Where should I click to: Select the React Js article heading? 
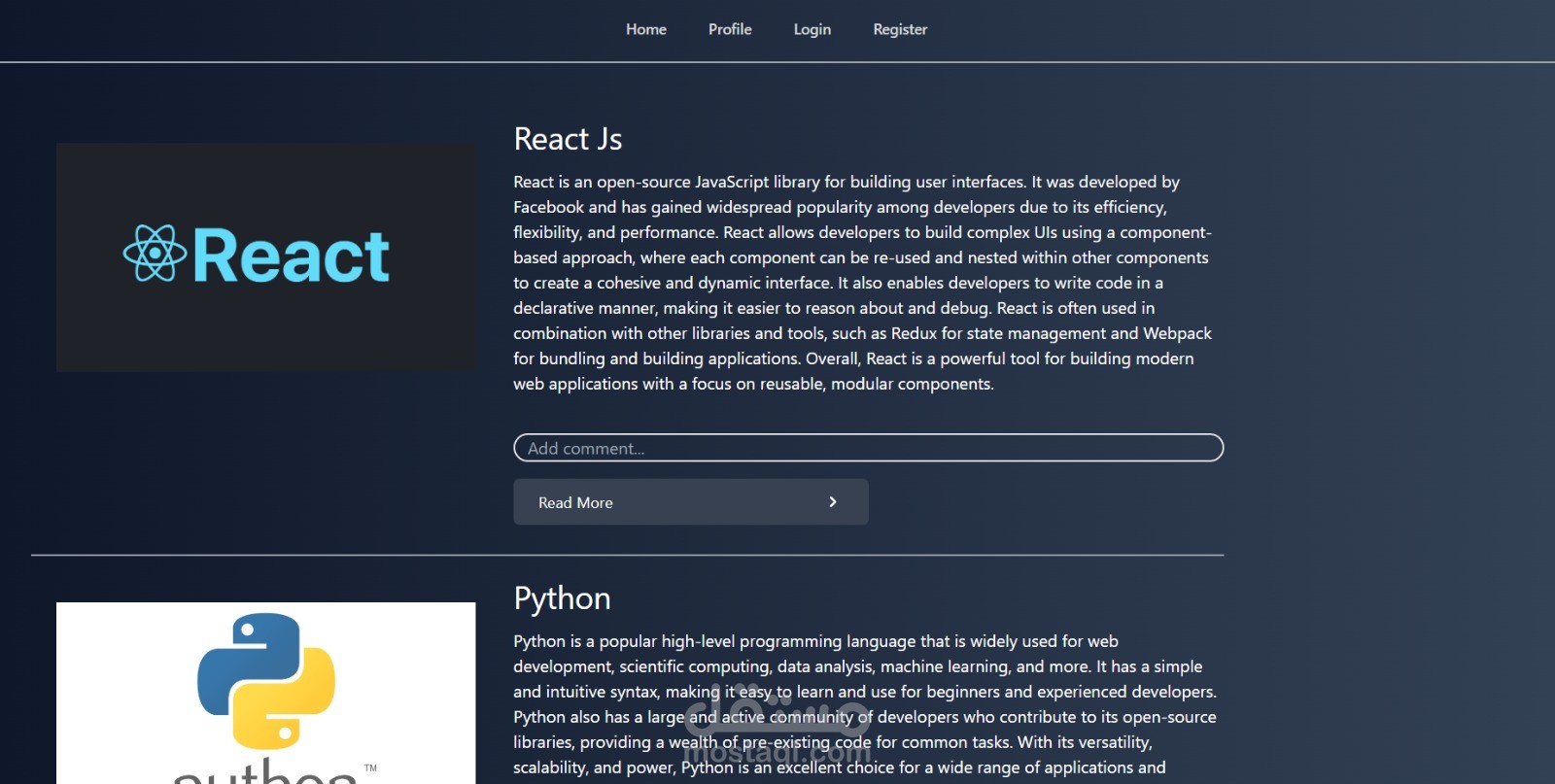tap(568, 139)
